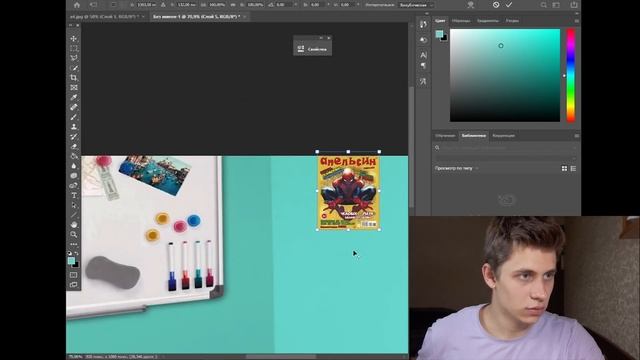Toggle relative positioning for reference point
640x360 pixels.
click(x=163, y=5)
